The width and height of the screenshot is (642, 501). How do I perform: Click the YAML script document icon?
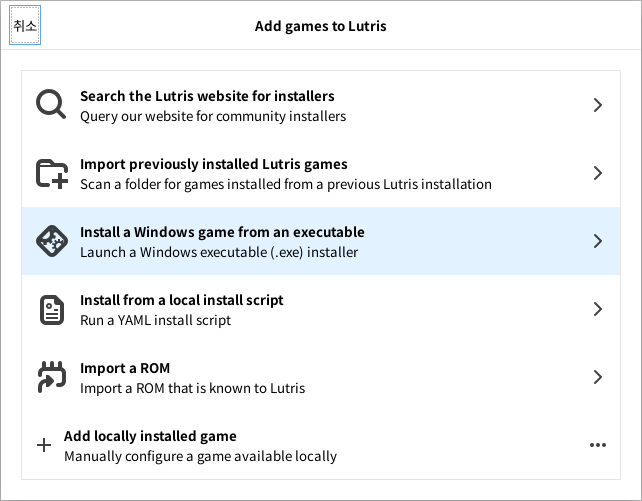click(52, 309)
